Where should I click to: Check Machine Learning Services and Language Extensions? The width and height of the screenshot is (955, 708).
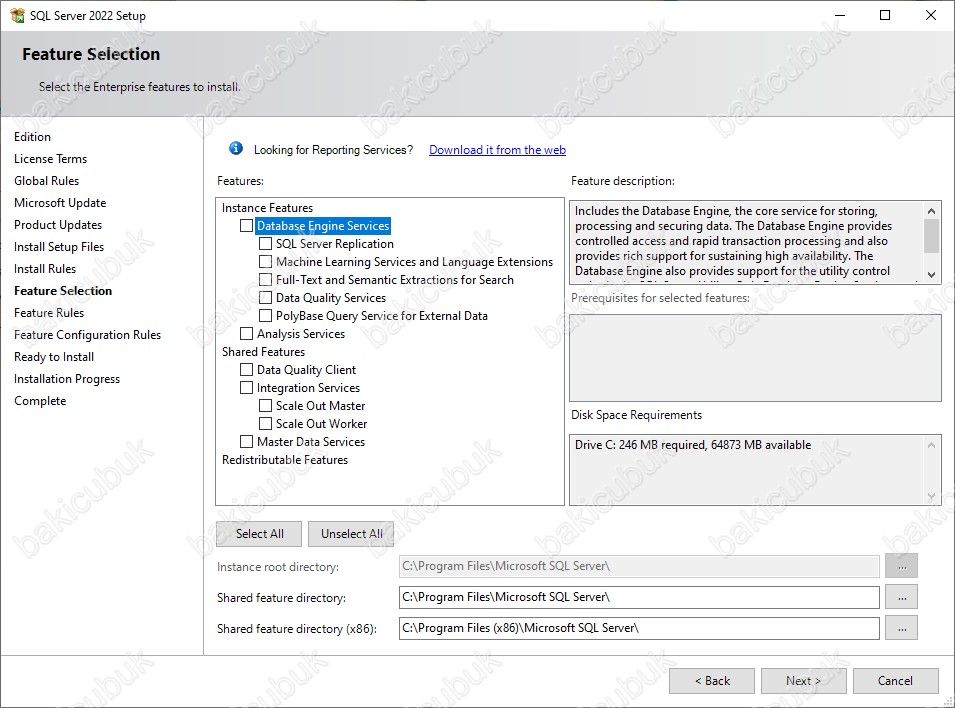tap(266, 261)
